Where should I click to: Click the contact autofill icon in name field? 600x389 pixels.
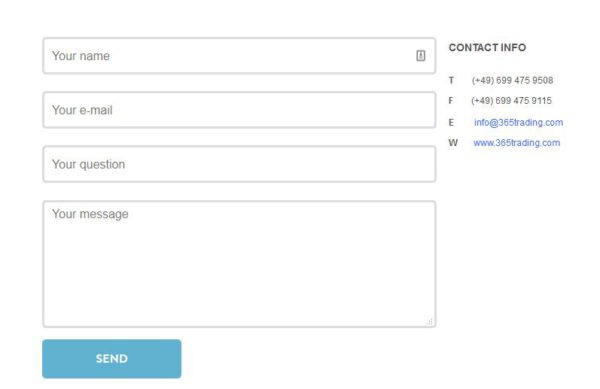(421, 55)
